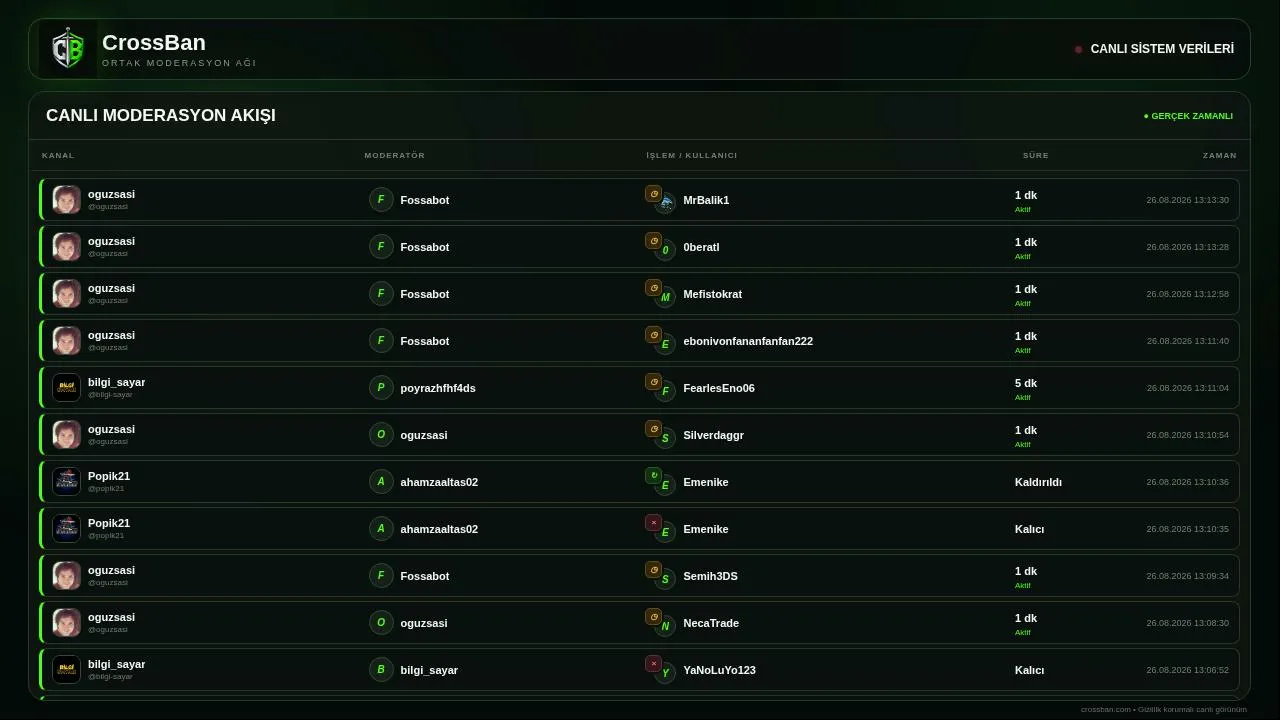Click the red ban icon in Emenike Kalıcı row
The height and width of the screenshot is (720, 1280).
[x=653, y=523]
